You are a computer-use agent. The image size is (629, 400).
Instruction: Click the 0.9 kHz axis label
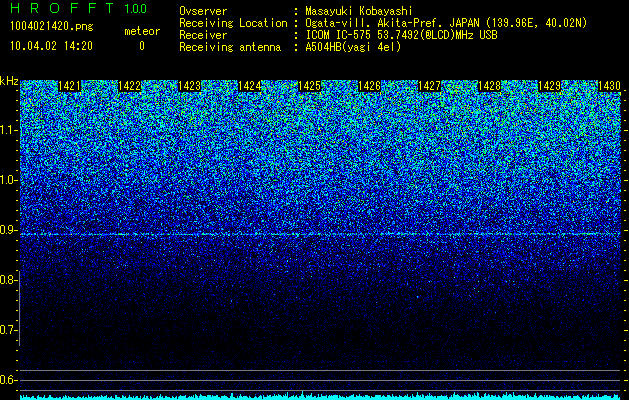(x=8, y=230)
